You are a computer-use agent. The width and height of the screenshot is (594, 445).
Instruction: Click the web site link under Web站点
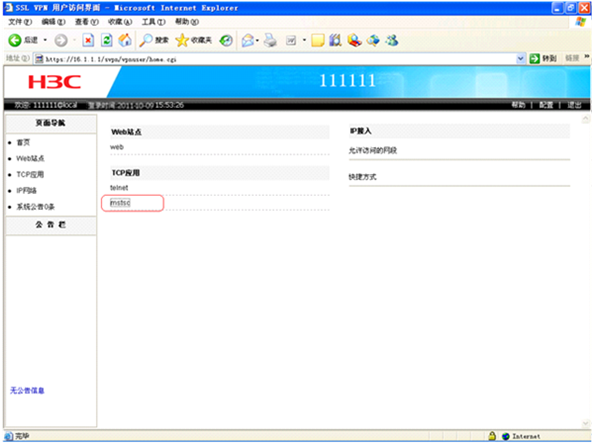(x=117, y=147)
